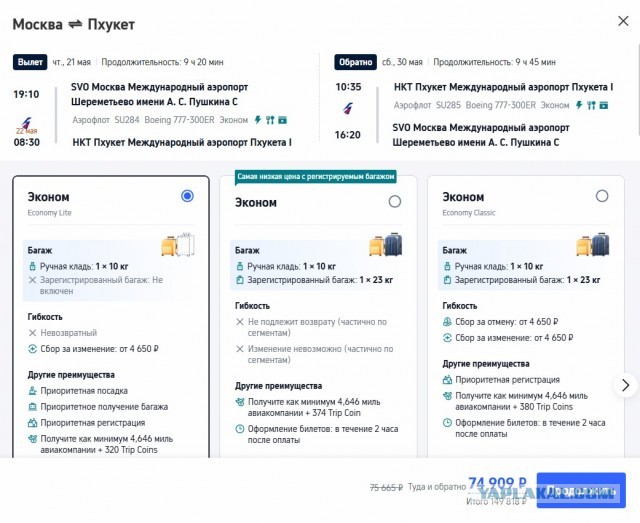The width and height of the screenshot is (640, 523).
Task: Click the crossed-out 75 665 ₽ price
Action: tap(386, 487)
